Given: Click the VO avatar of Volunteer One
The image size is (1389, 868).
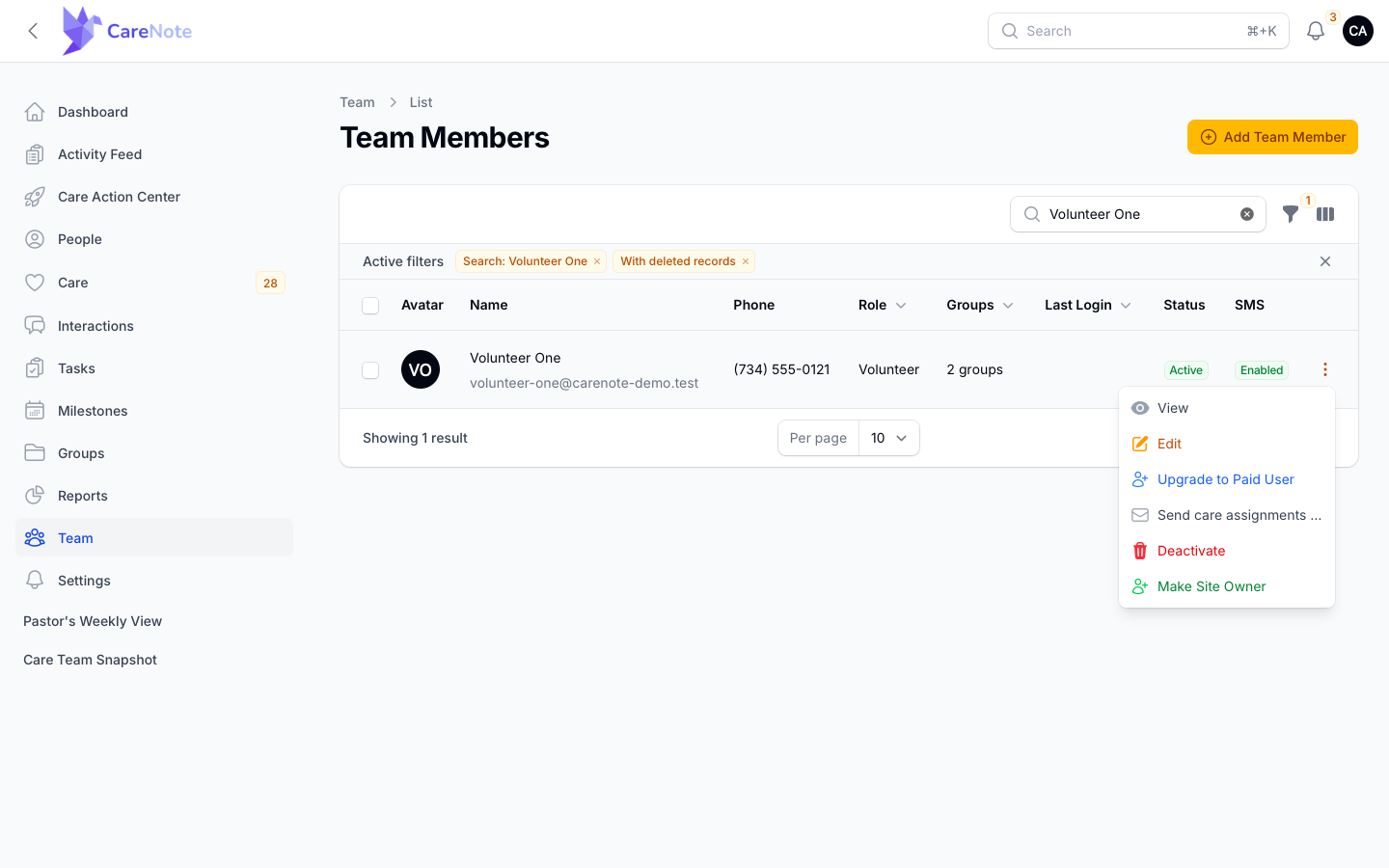Looking at the screenshot, I should click(421, 369).
